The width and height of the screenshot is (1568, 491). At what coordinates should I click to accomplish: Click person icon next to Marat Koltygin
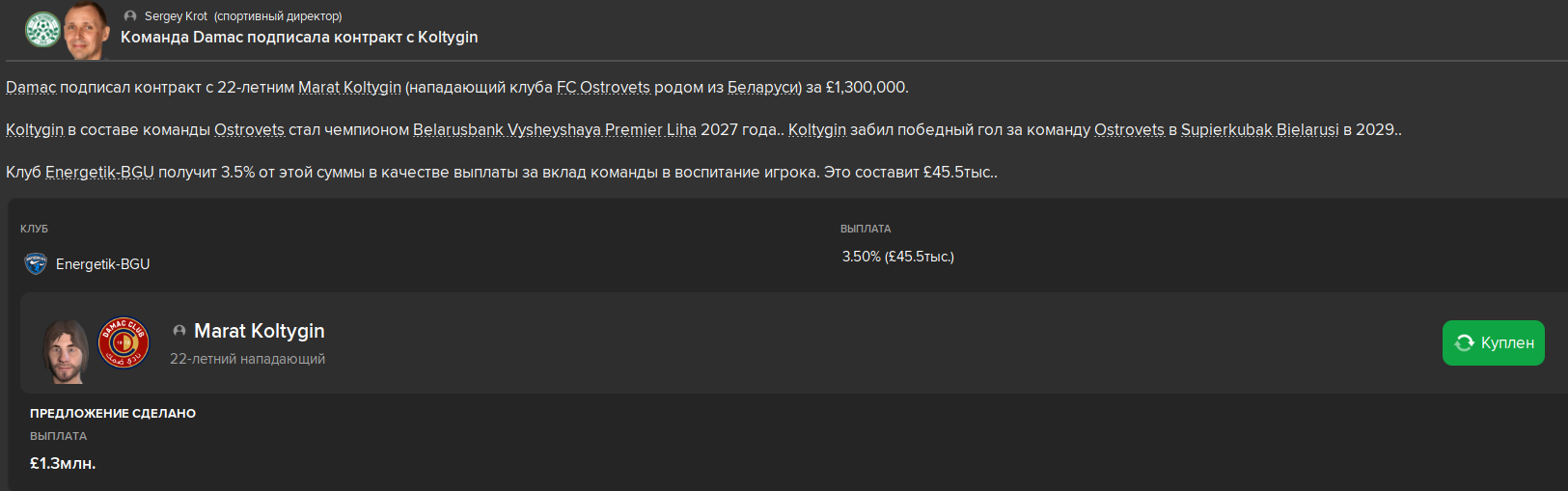click(x=179, y=331)
